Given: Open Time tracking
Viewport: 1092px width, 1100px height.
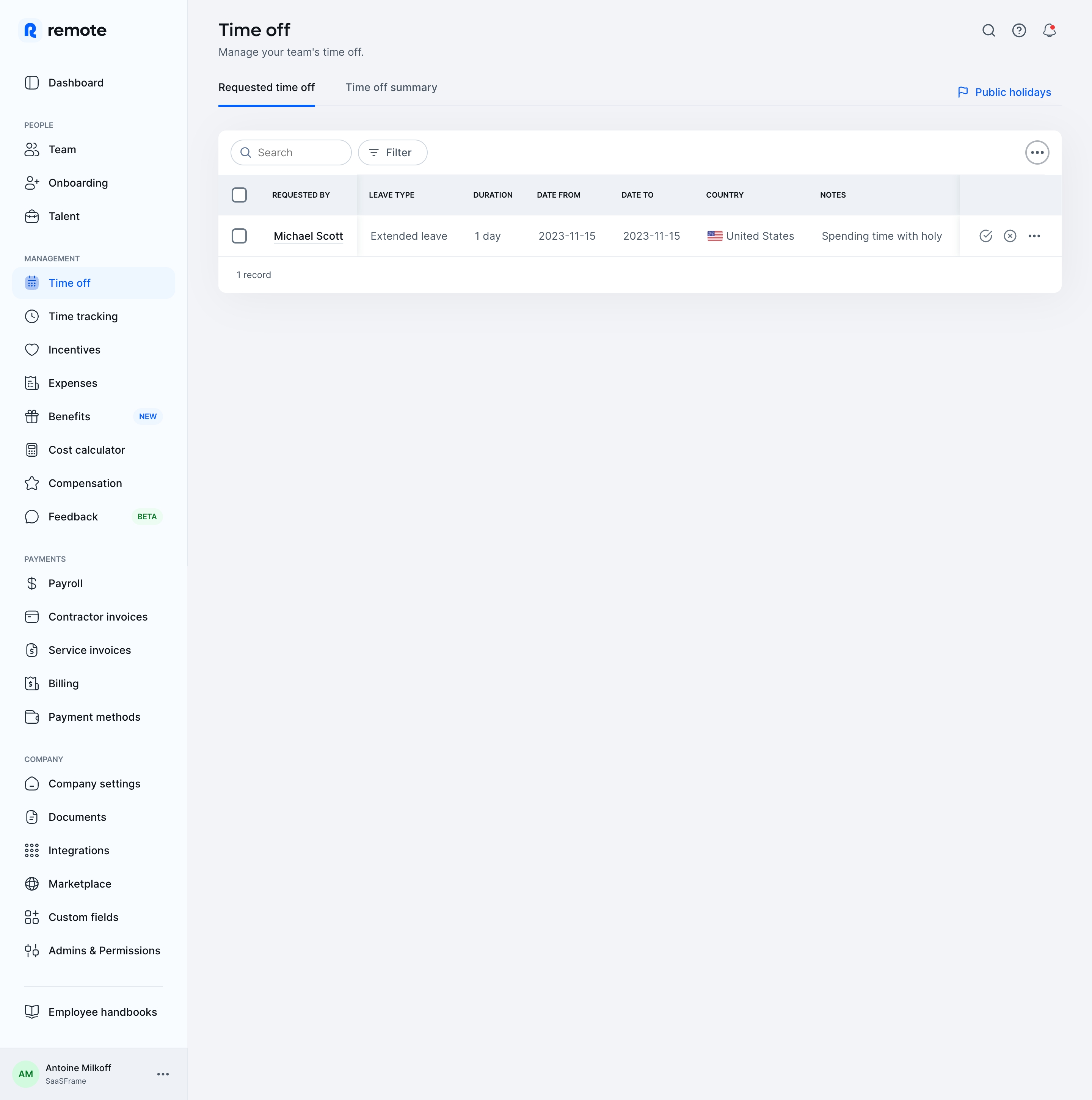Looking at the screenshot, I should click(x=93, y=317).
